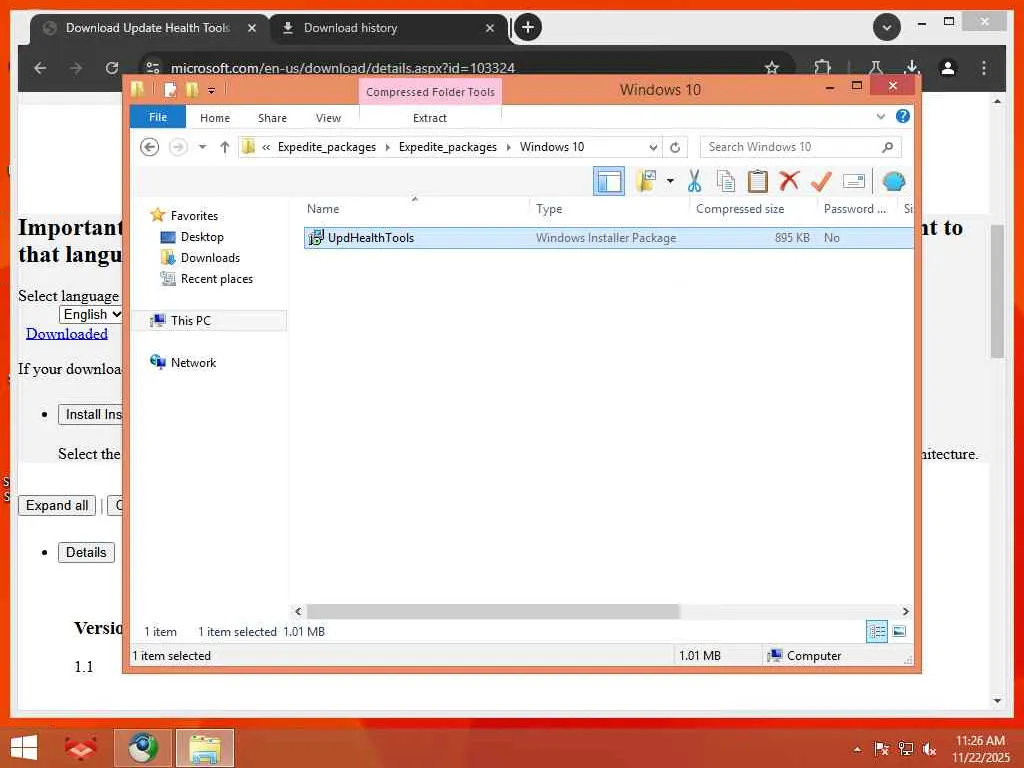Click quick access New folder icon in title bar
The image size is (1024, 768).
point(192,89)
